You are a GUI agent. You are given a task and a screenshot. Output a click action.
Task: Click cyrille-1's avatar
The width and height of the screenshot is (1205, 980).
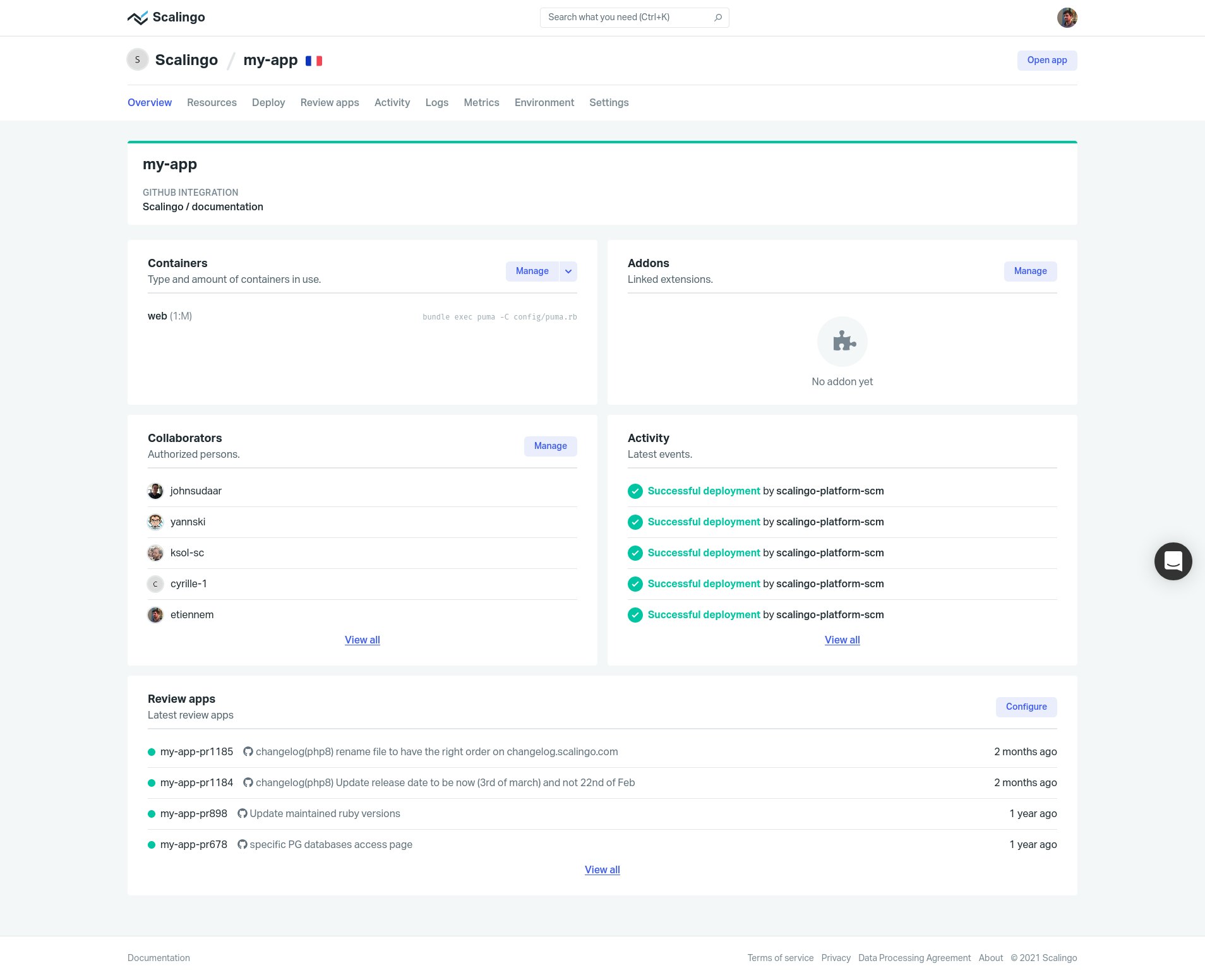pos(155,584)
